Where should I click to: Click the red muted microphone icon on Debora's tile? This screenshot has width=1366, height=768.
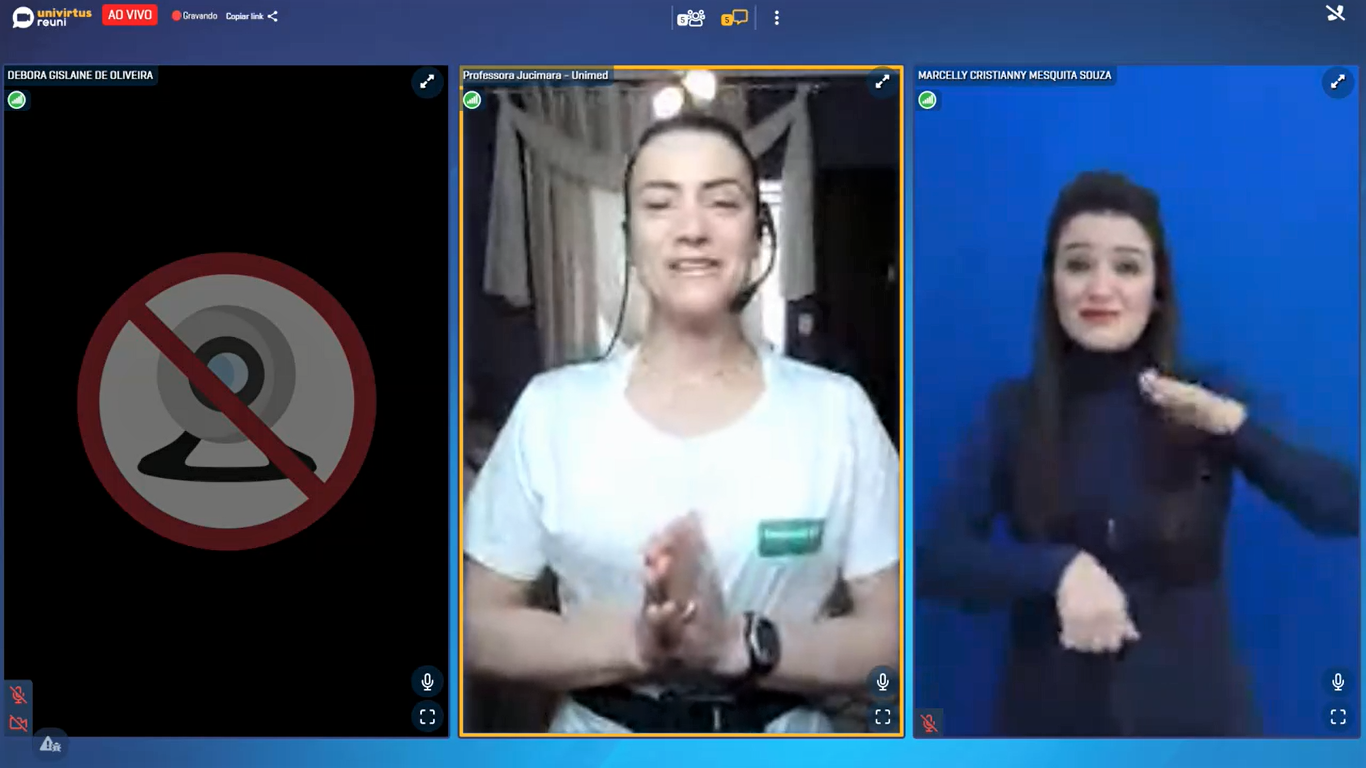point(18,695)
